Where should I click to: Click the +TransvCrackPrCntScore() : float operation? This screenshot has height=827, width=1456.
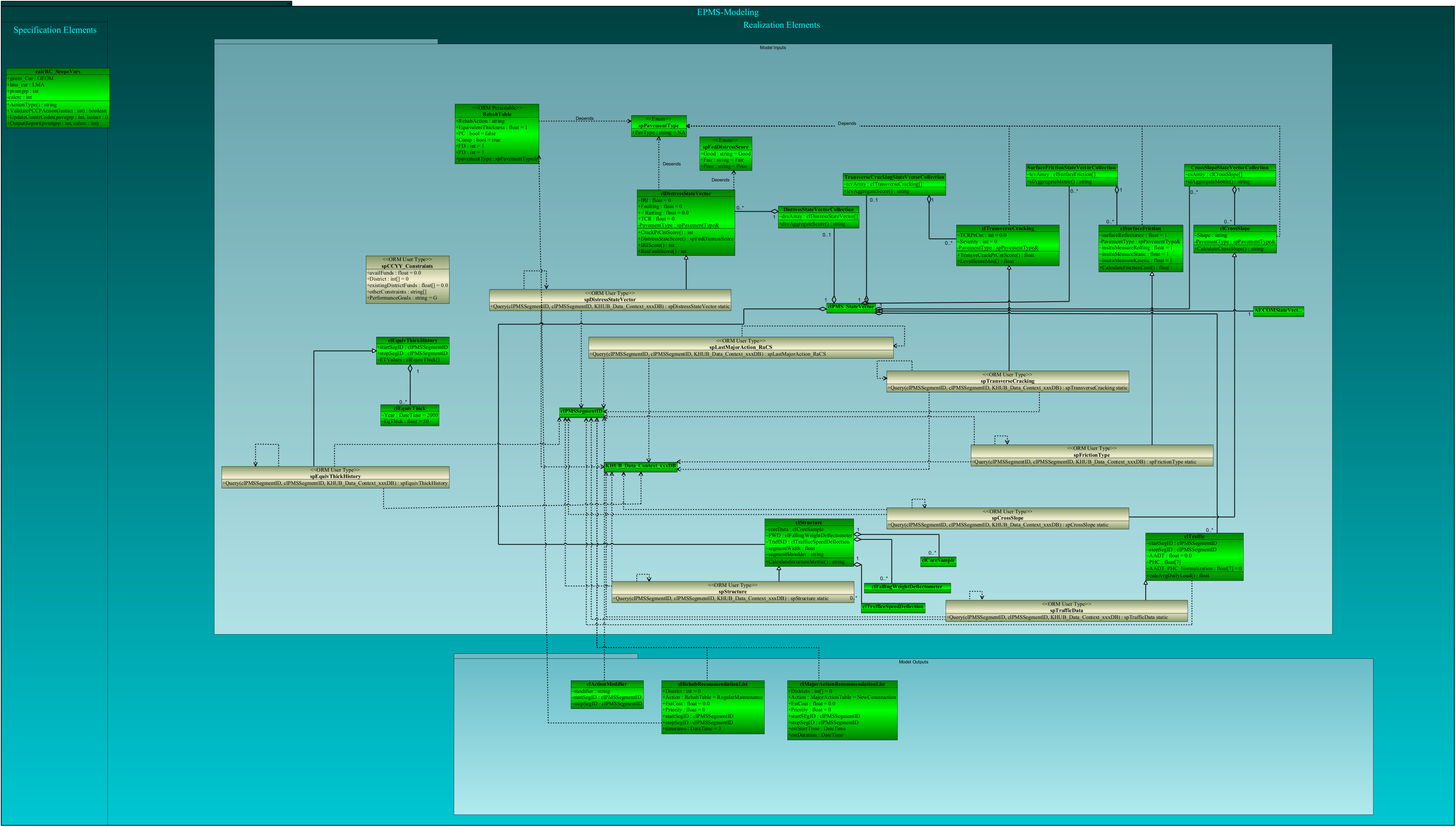(996, 255)
